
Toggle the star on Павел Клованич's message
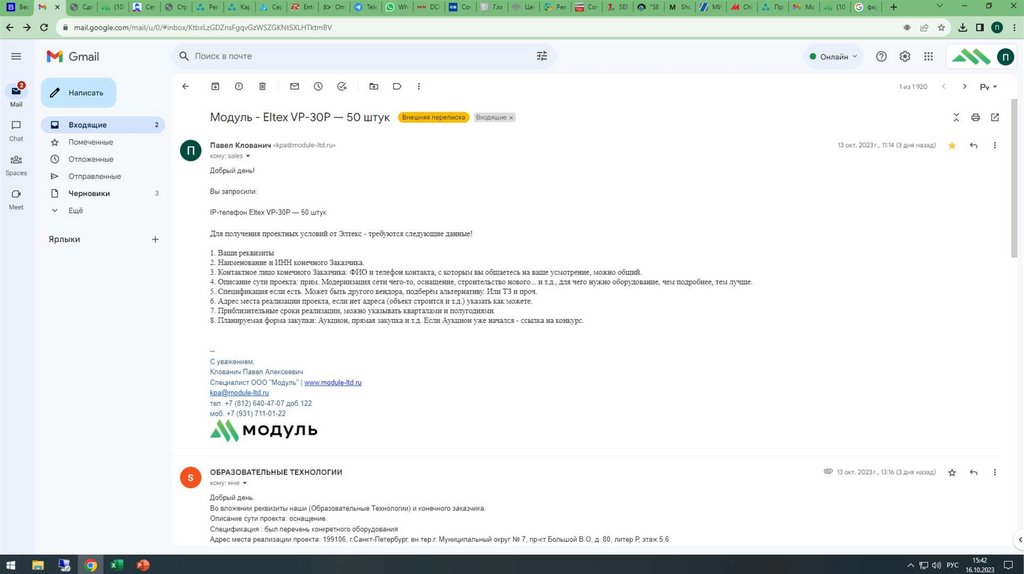[x=952, y=146]
